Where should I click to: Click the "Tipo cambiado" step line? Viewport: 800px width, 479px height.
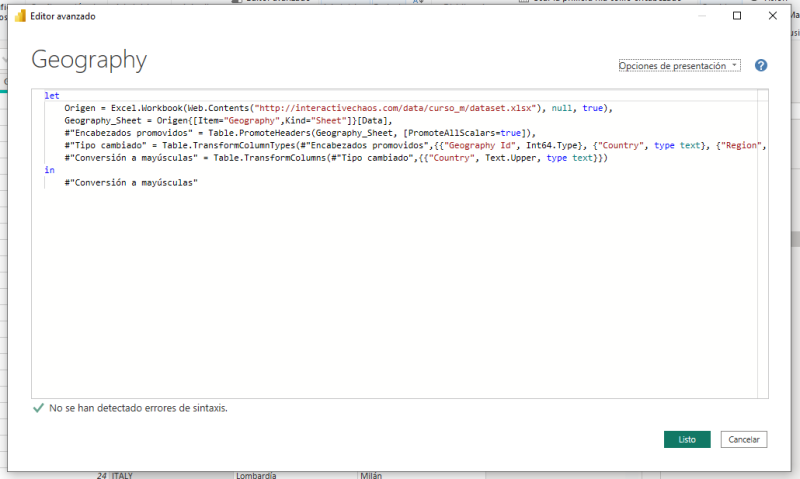[x=400, y=146]
